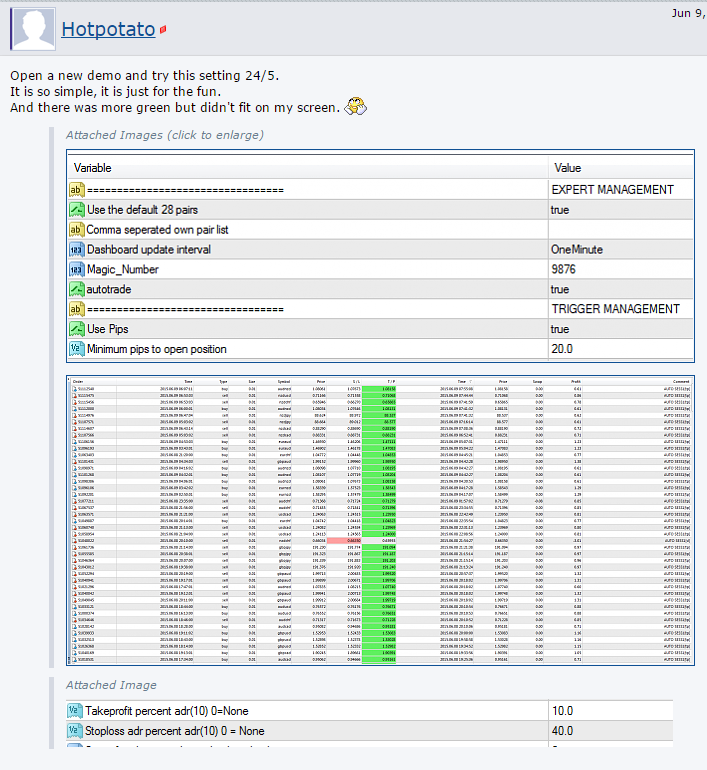The image size is (707, 770).
Task: Click the OneMinute value
Action: pos(576,249)
